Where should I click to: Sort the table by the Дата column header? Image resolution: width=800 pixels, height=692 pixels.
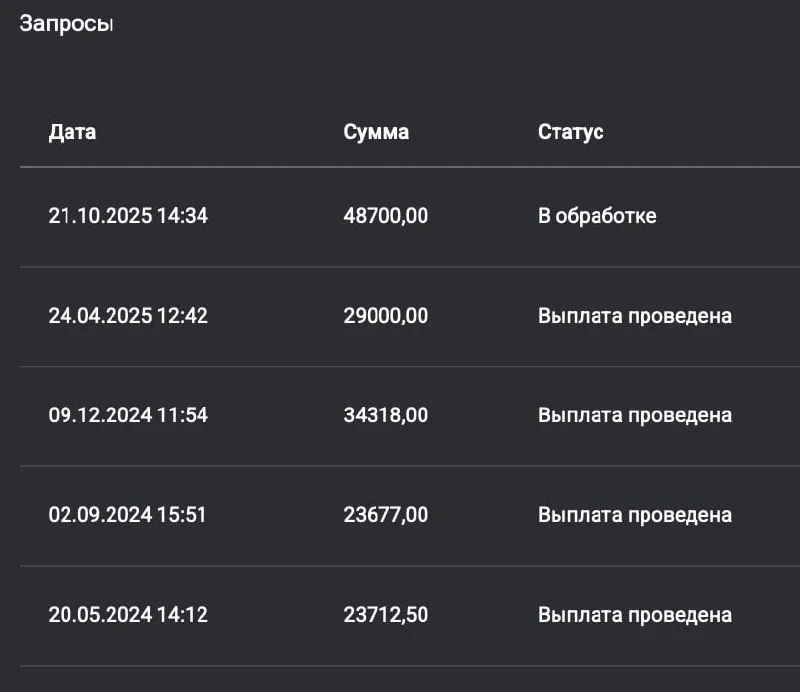point(72,132)
